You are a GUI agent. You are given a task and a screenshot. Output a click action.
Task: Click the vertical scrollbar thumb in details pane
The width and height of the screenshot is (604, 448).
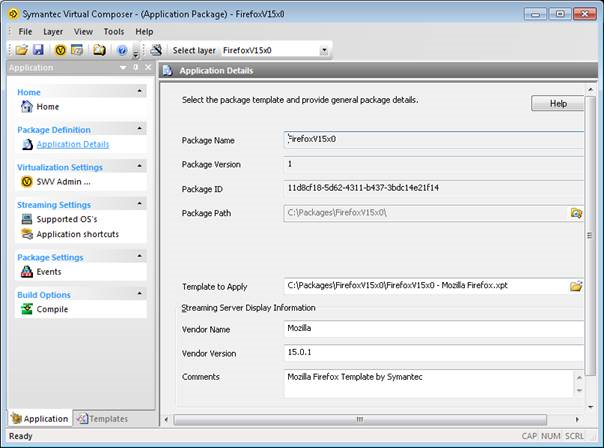coord(590,236)
